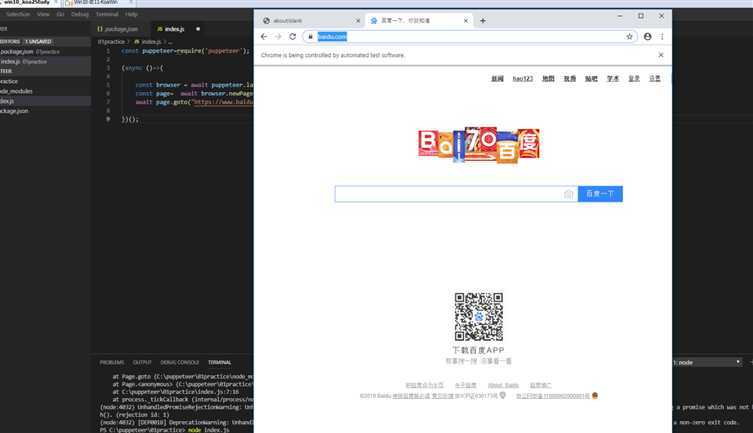Image resolution: width=753 pixels, height=433 pixels.
Task: Click the page.goto code line
Action: pyautogui.click(x=194, y=102)
